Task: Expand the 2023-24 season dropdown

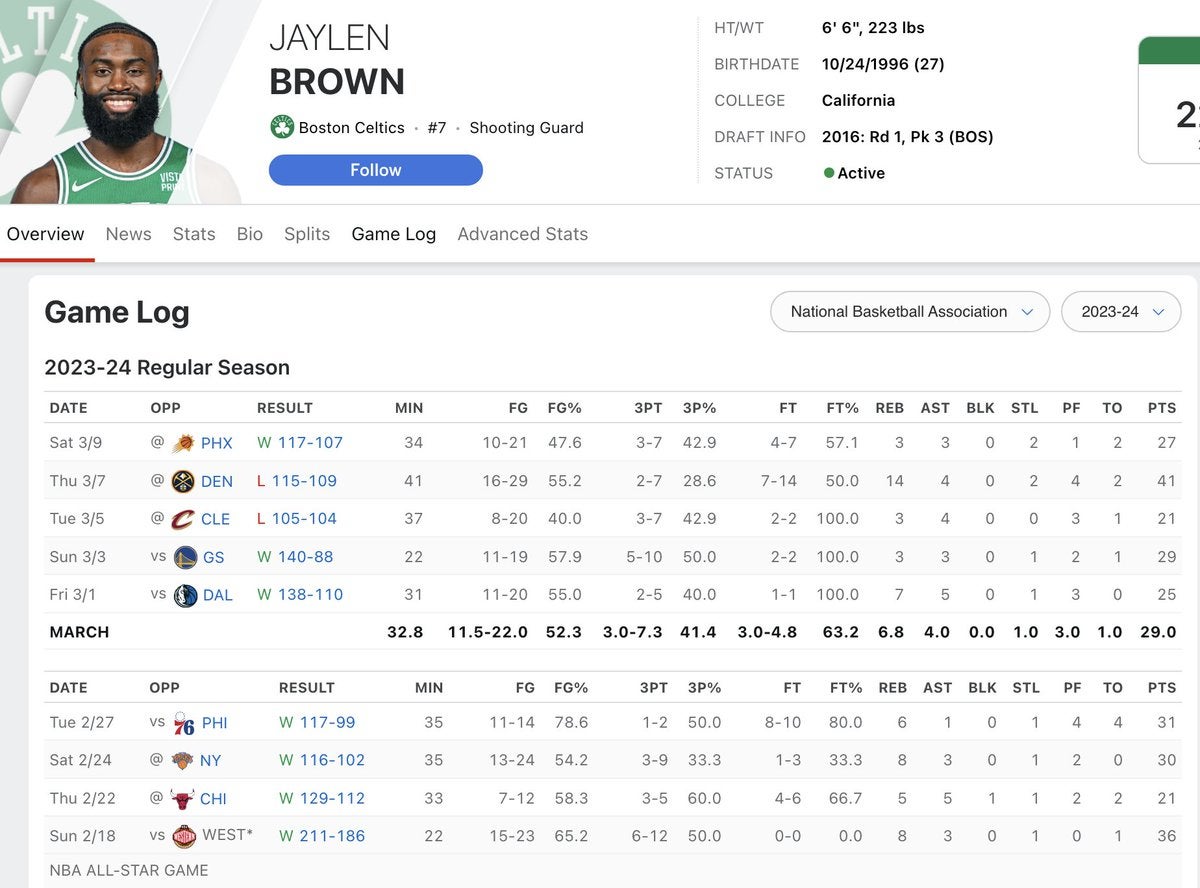Action: pos(1121,312)
